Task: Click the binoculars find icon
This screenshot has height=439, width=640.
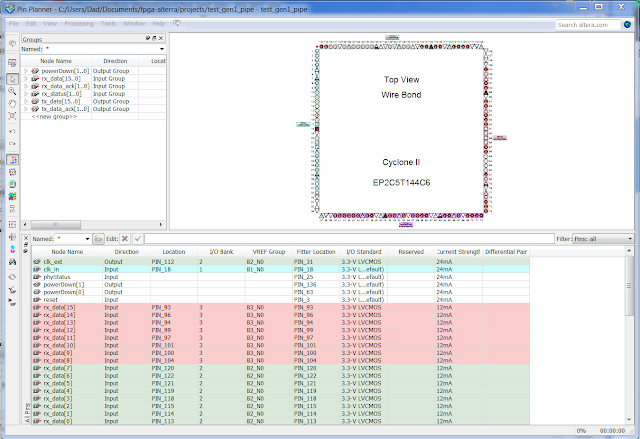Action: click(12, 262)
